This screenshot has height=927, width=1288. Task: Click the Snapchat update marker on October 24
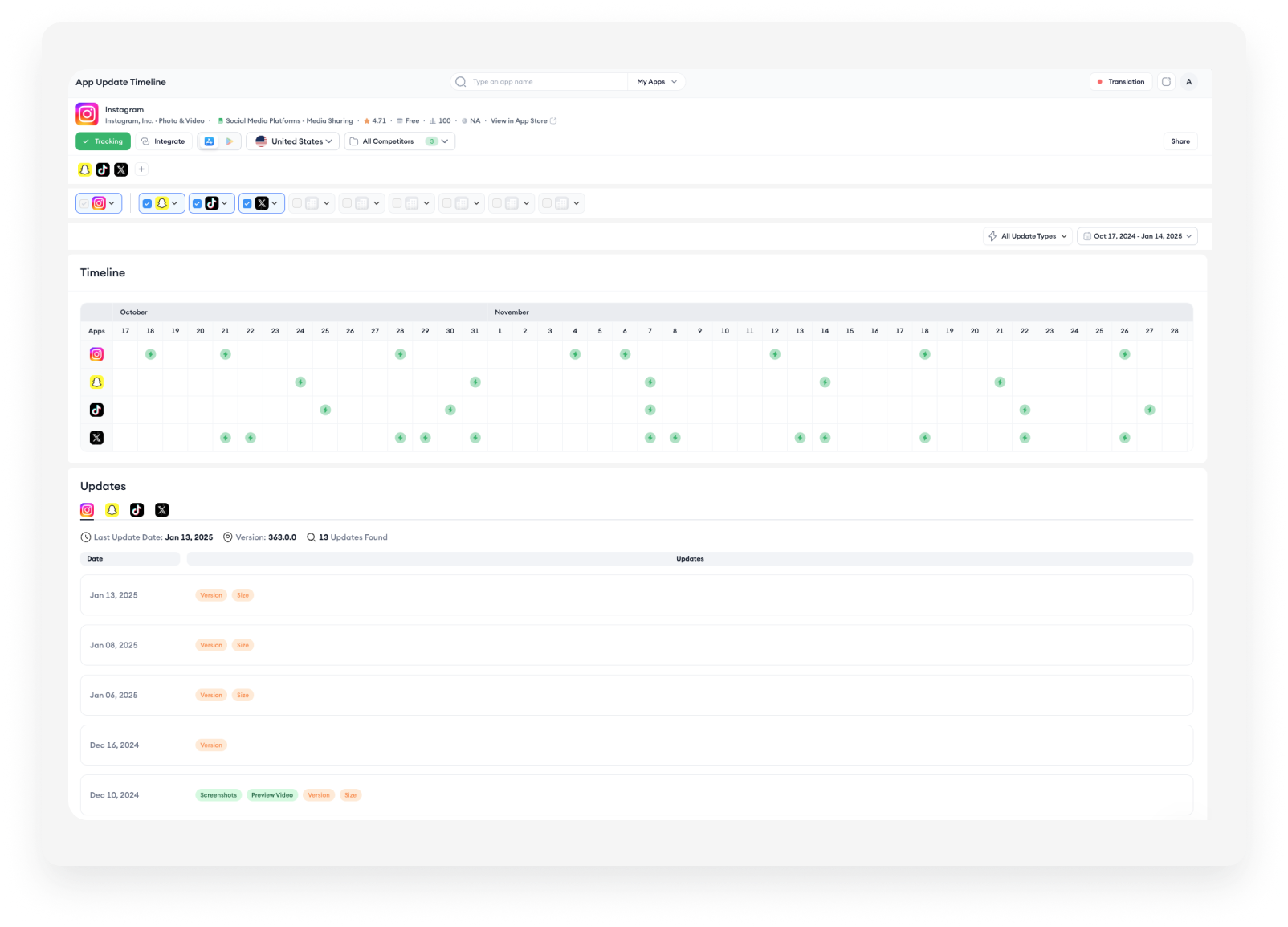(x=300, y=382)
